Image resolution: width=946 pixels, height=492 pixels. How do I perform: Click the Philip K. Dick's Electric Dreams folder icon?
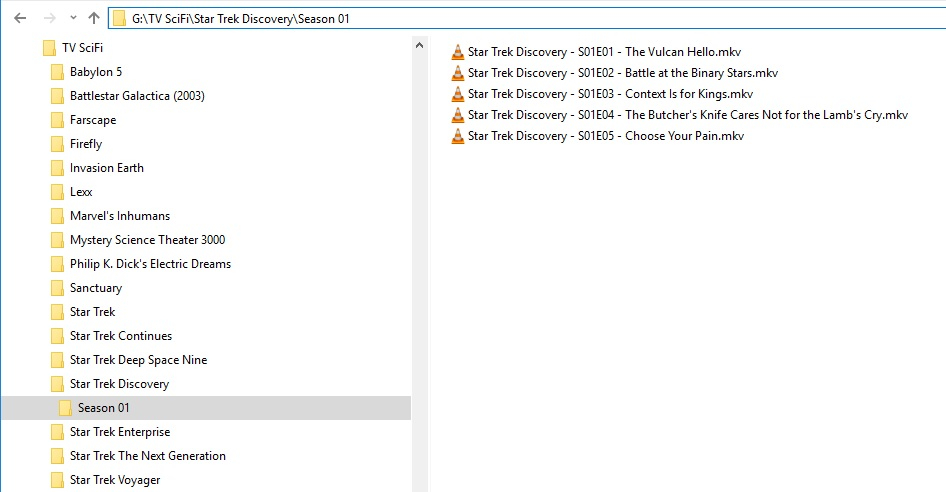57,264
